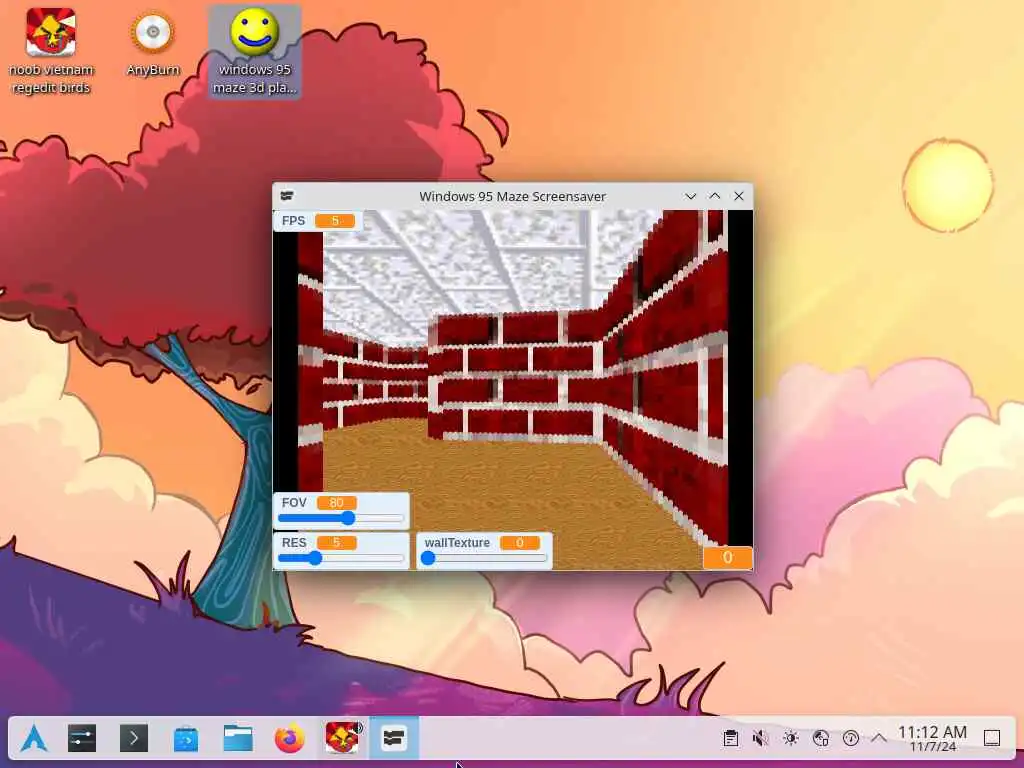Open the AnyBurn desktop icon

pos(153,44)
